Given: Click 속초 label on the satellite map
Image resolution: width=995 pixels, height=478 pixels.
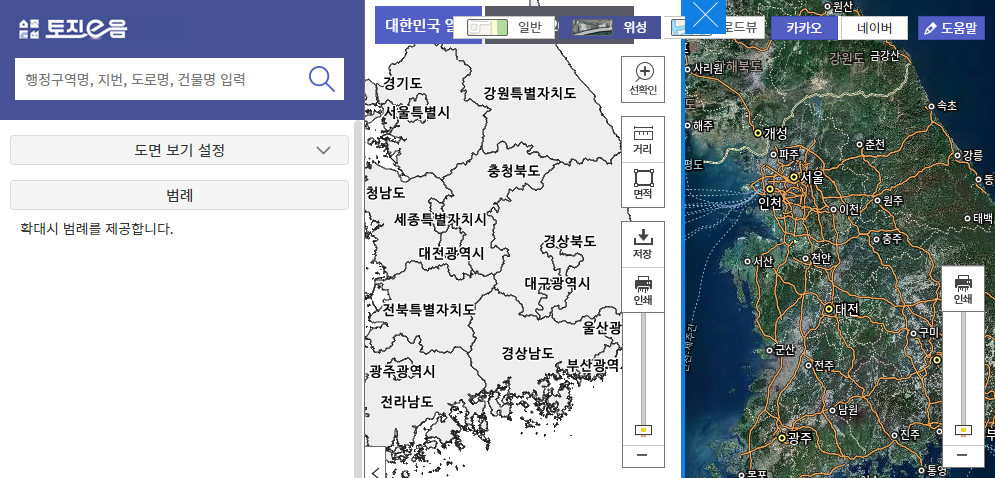Looking at the screenshot, I should 947,106.
